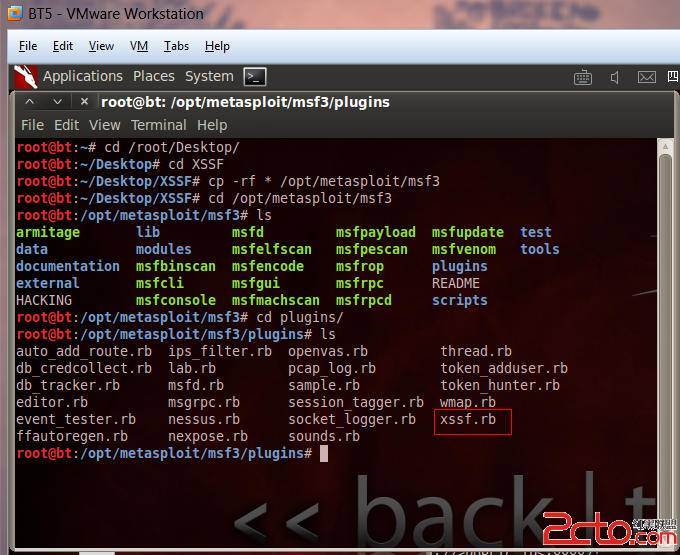
Task: Open the mail envelope panel icon
Action: point(646,77)
